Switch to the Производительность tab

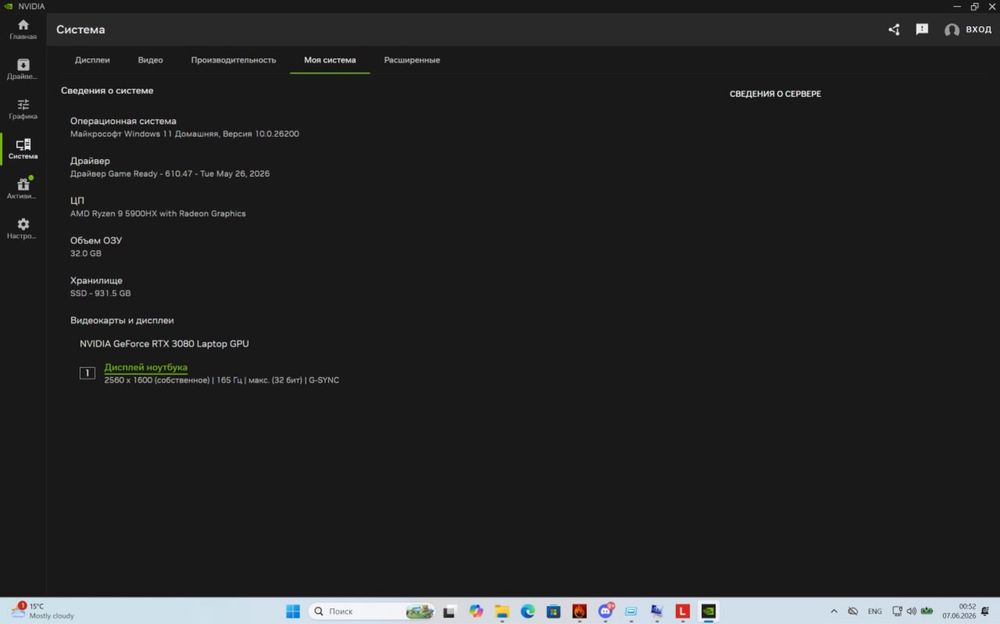233,60
